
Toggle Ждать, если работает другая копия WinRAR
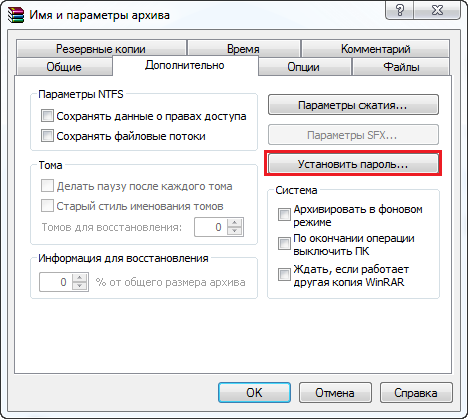284,275
